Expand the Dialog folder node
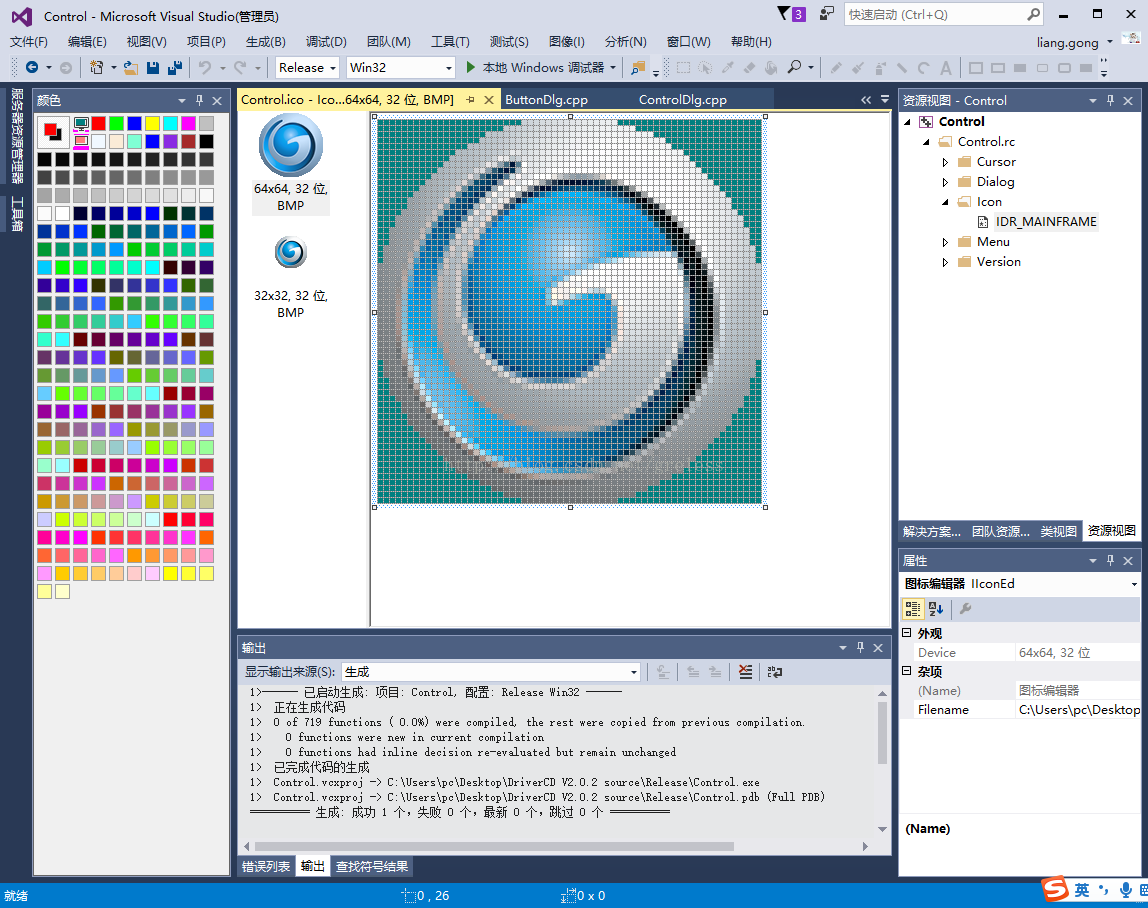Image resolution: width=1148 pixels, height=908 pixels. (x=944, y=182)
